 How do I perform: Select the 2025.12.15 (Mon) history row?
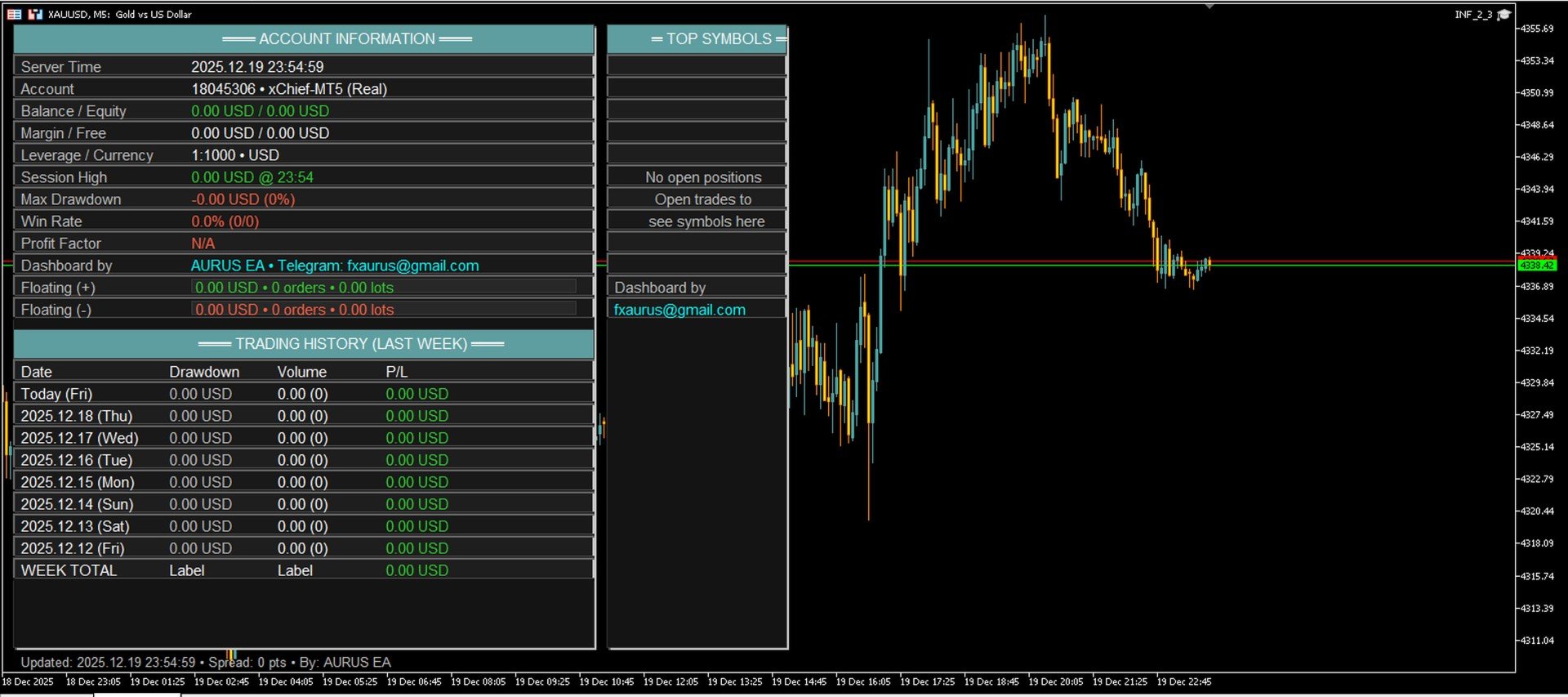pyautogui.click(x=304, y=482)
